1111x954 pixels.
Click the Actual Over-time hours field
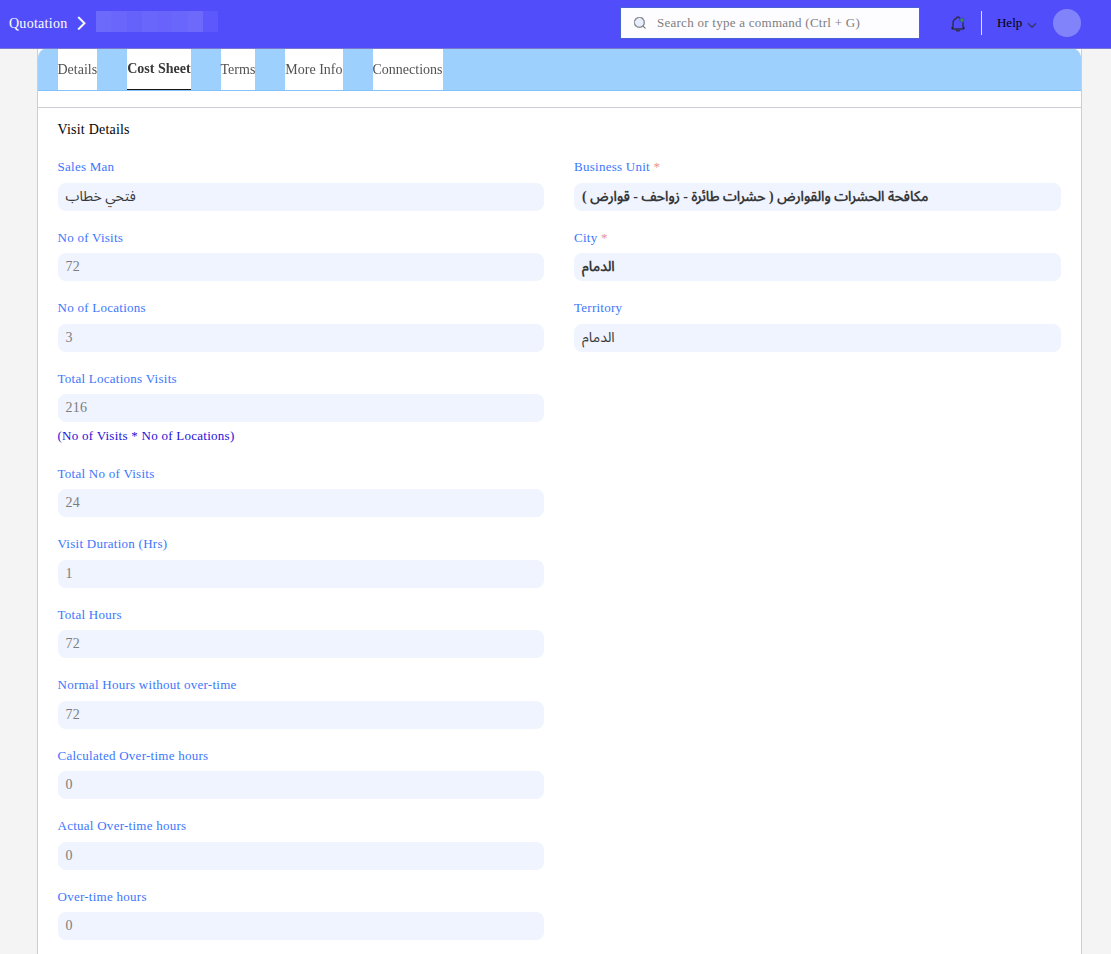coord(300,856)
